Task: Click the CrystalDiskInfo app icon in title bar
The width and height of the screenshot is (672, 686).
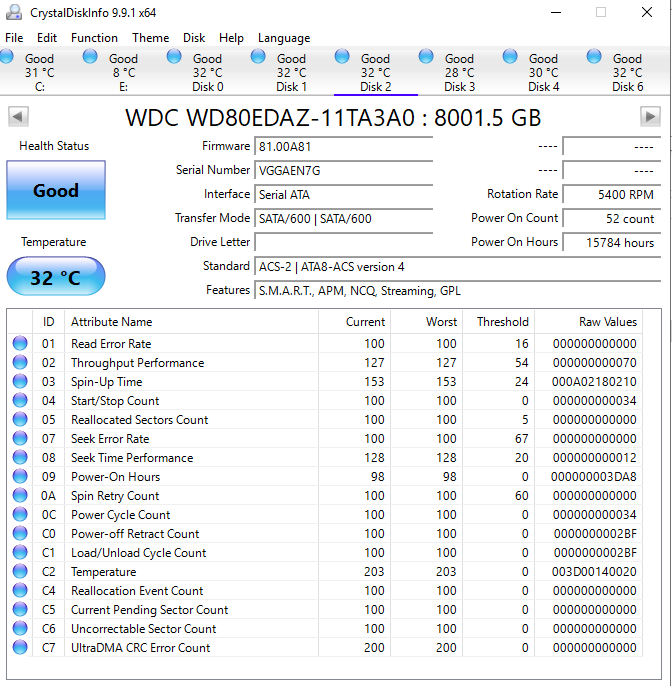Action: (x=14, y=12)
